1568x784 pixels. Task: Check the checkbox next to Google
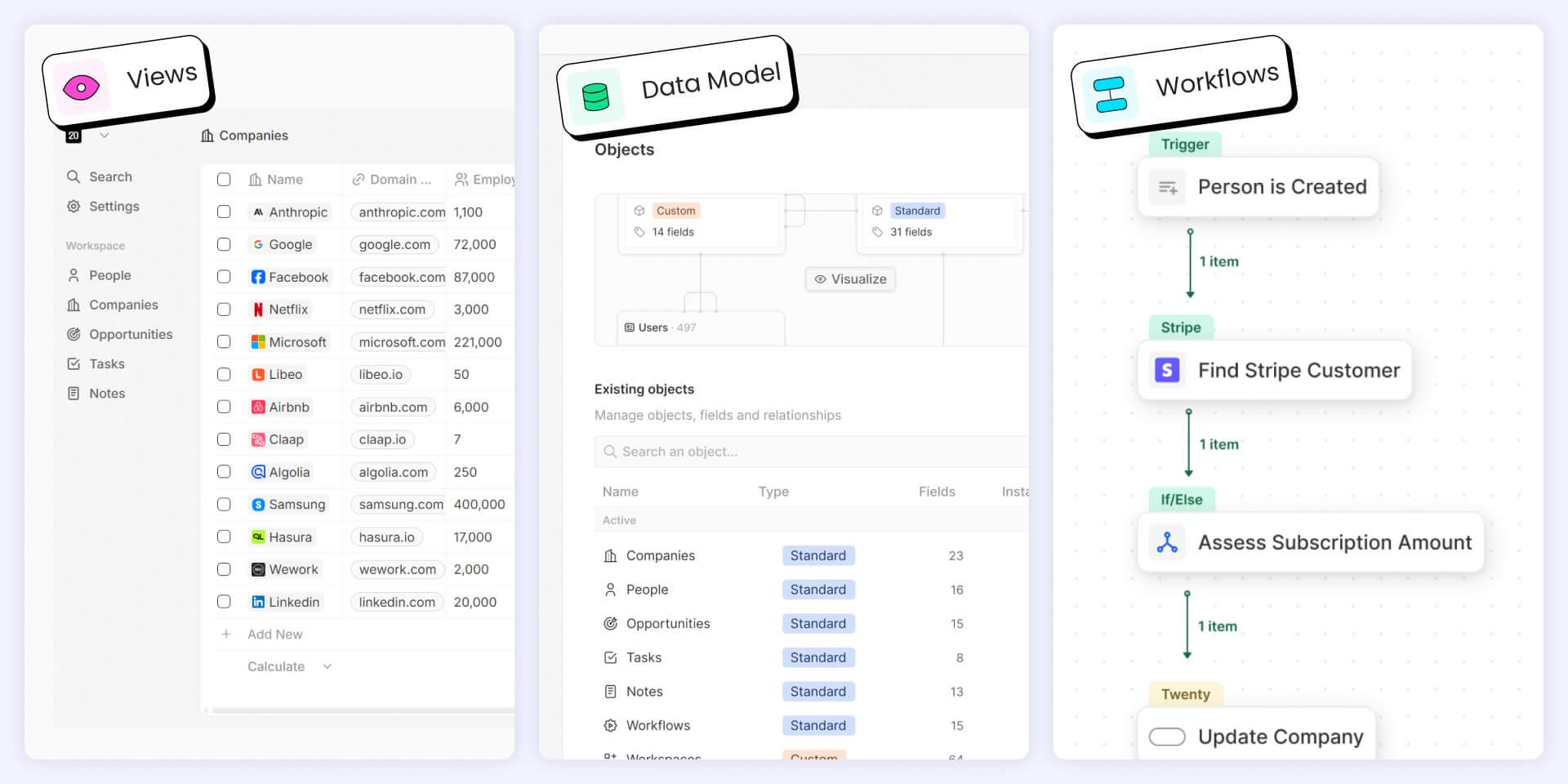pyautogui.click(x=225, y=244)
